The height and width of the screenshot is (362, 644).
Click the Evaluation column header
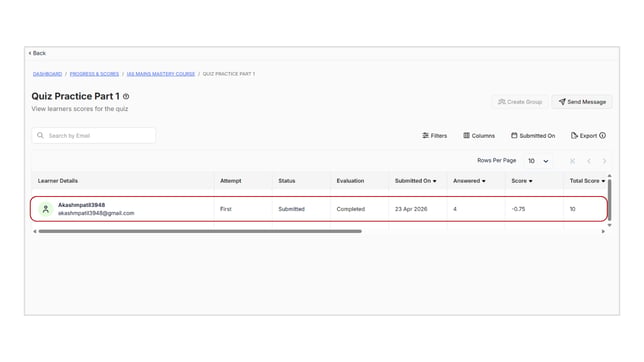350,181
